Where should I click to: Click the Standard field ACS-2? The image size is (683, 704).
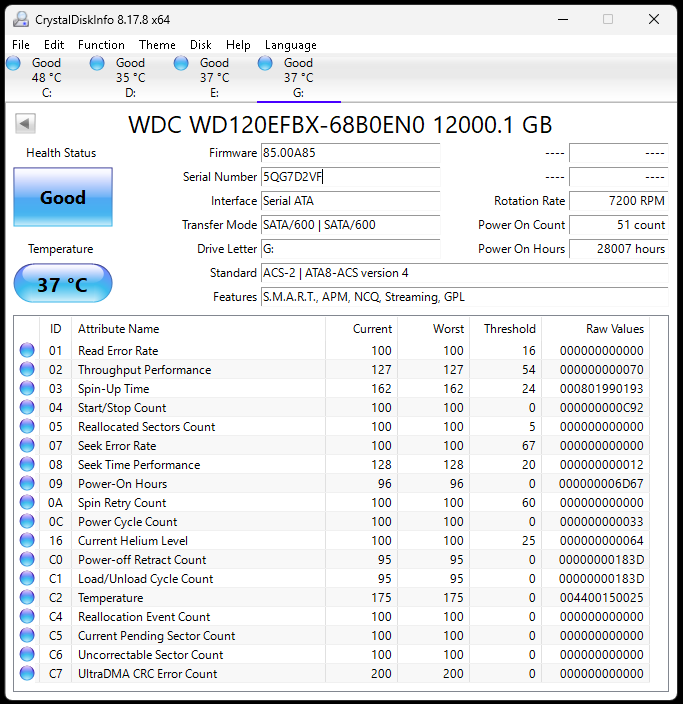coord(464,273)
